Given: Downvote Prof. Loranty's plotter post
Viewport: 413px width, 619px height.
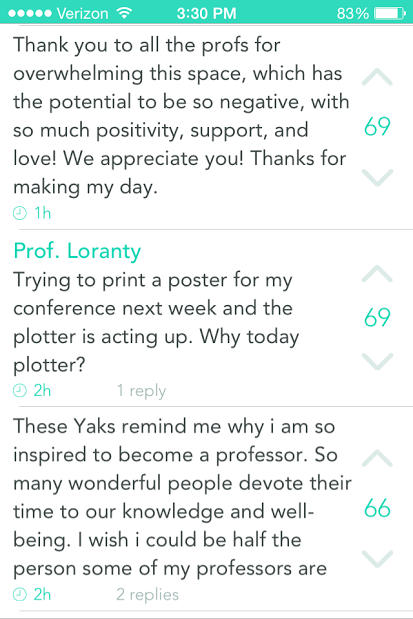Looking at the screenshot, I should (377, 361).
